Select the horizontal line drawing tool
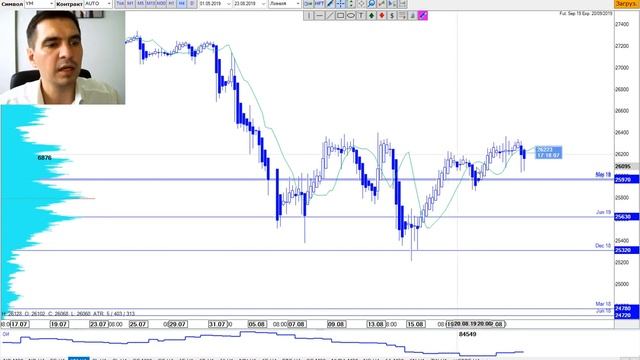The image size is (640, 360). [320, 16]
